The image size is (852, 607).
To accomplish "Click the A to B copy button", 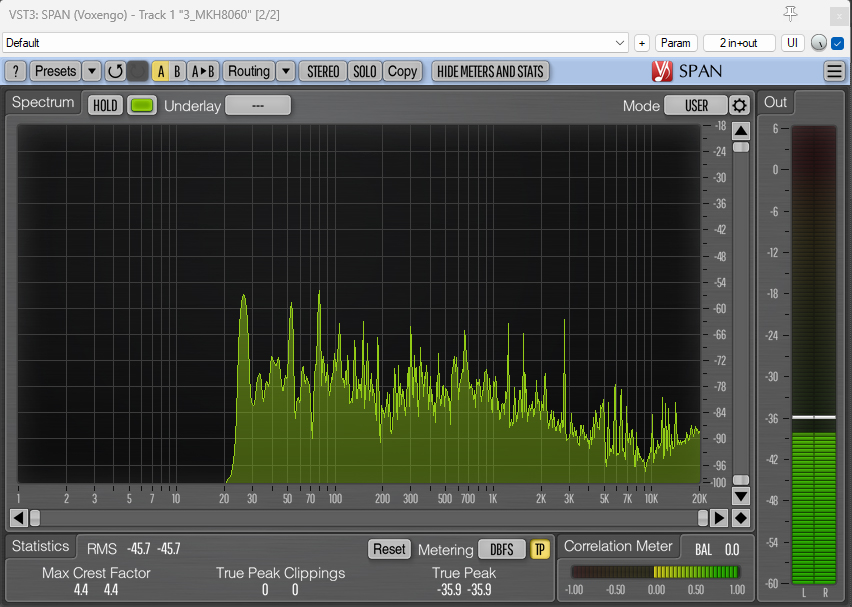I will (203, 71).
